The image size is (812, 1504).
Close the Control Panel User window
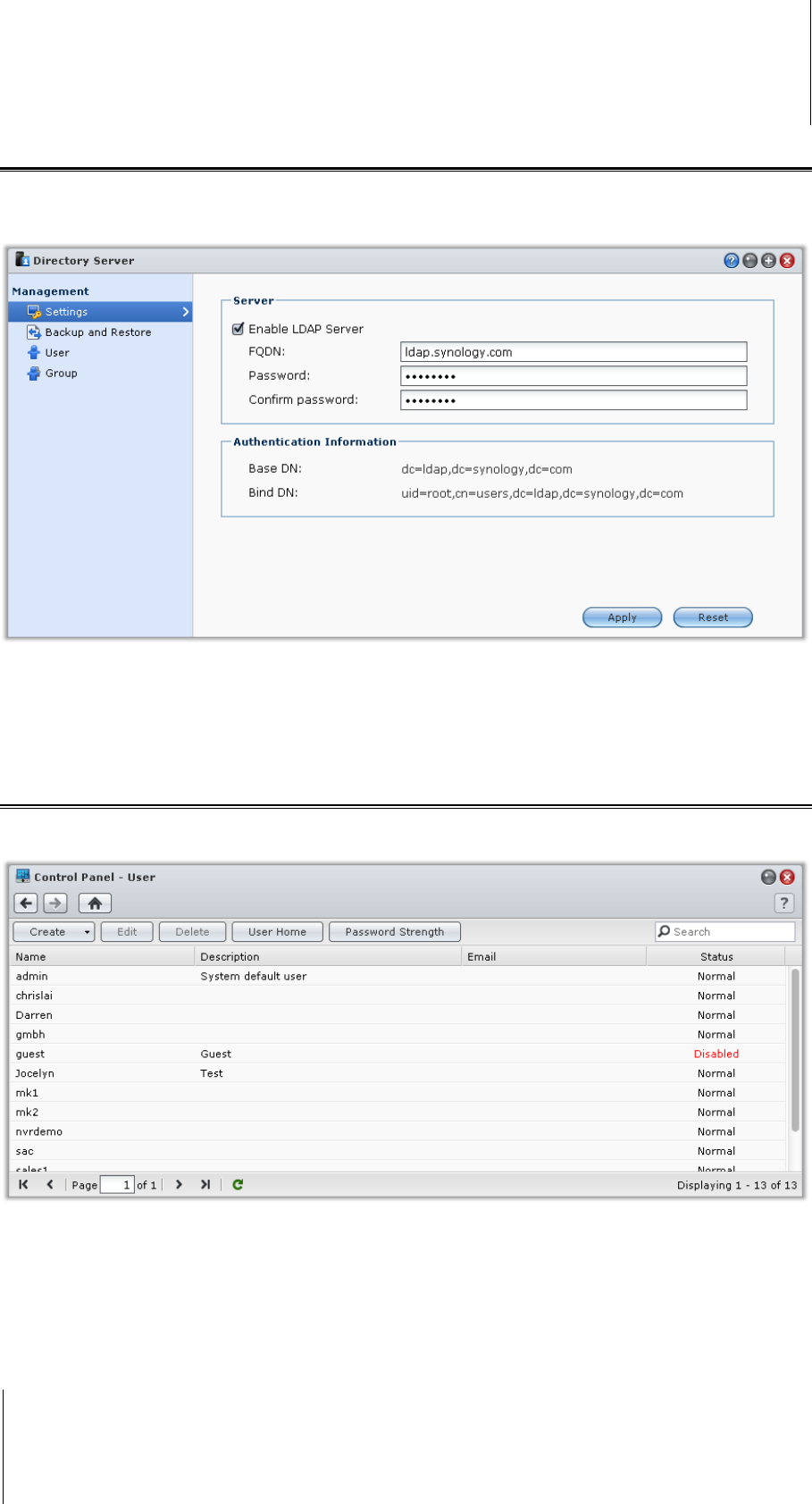[x=787, y=878]
